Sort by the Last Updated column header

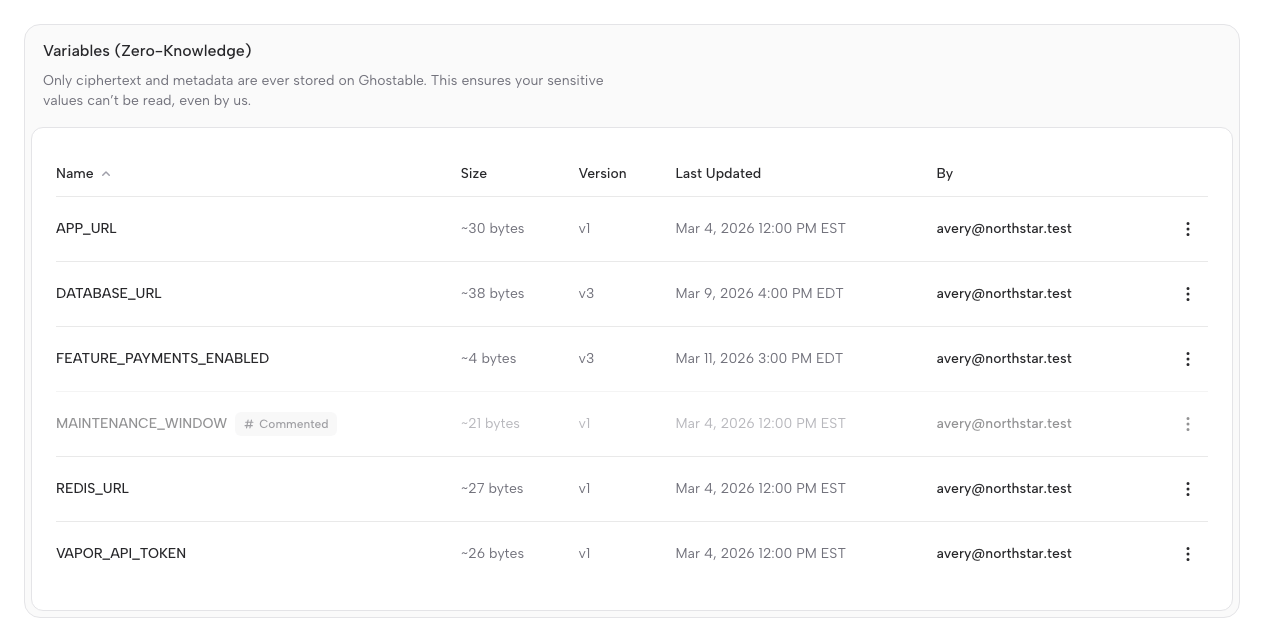click(718, 173)
